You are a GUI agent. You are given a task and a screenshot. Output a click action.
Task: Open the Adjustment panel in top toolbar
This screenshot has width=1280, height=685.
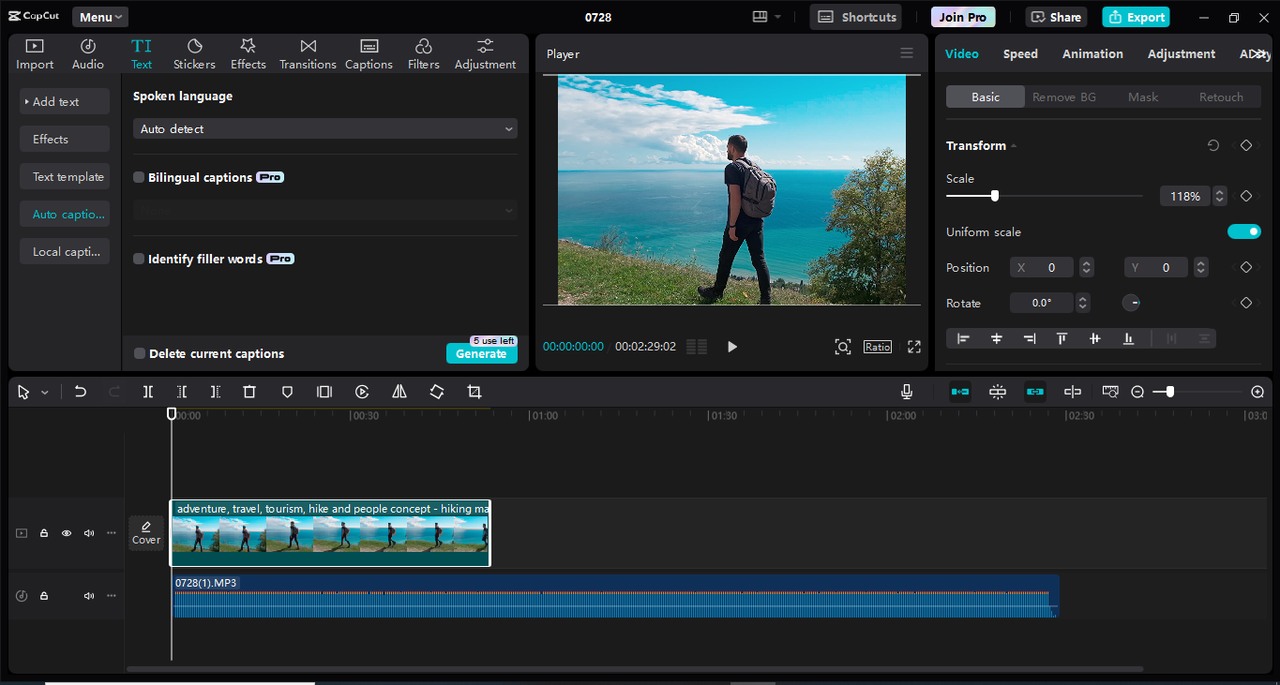tap(485, 54)
